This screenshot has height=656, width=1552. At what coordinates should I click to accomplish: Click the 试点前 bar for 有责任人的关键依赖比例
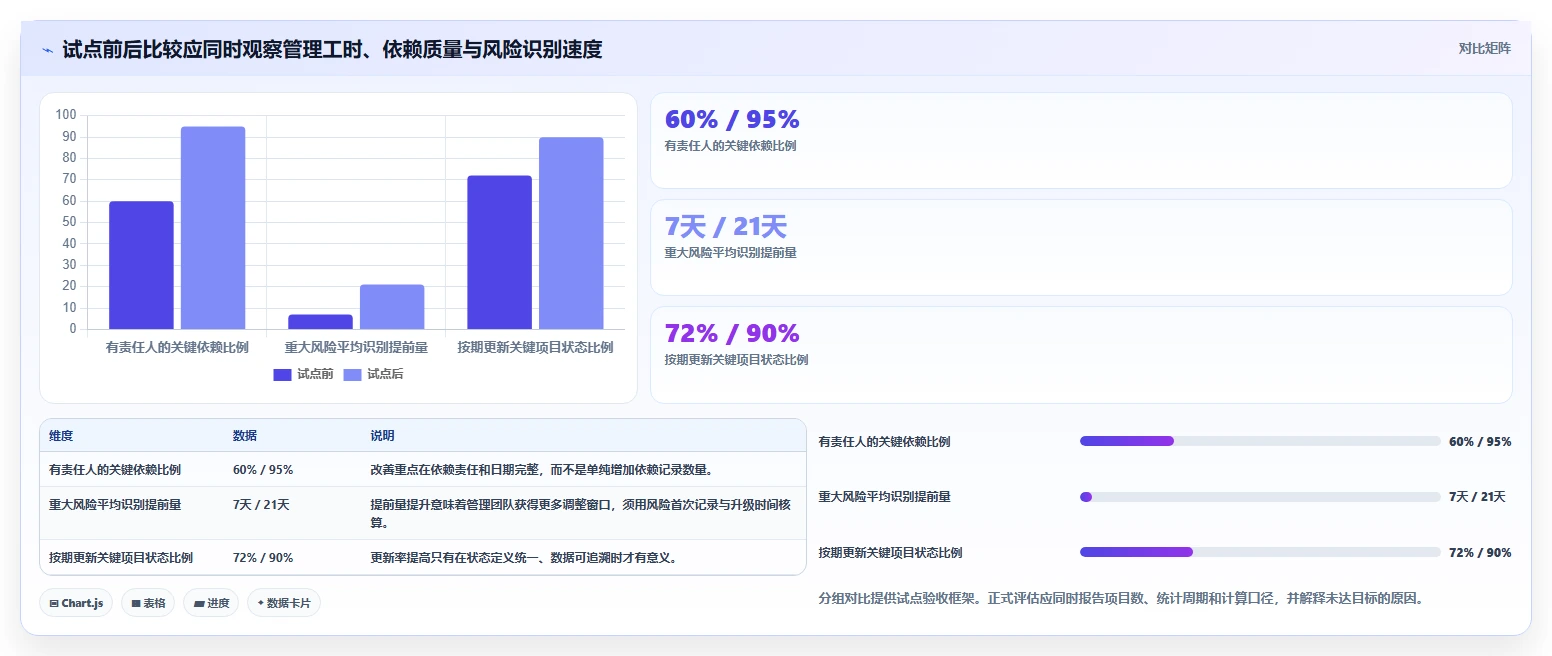click(x=141, y=265)
